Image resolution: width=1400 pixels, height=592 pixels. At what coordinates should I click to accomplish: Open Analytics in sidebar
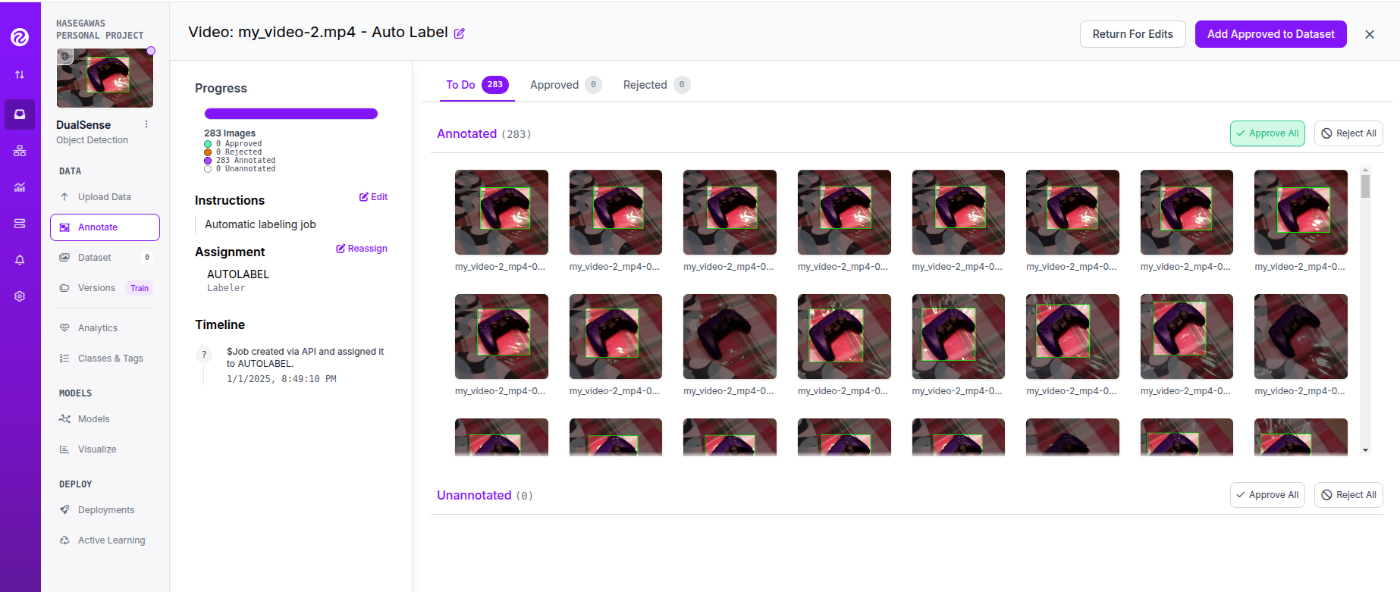point(105,328)
